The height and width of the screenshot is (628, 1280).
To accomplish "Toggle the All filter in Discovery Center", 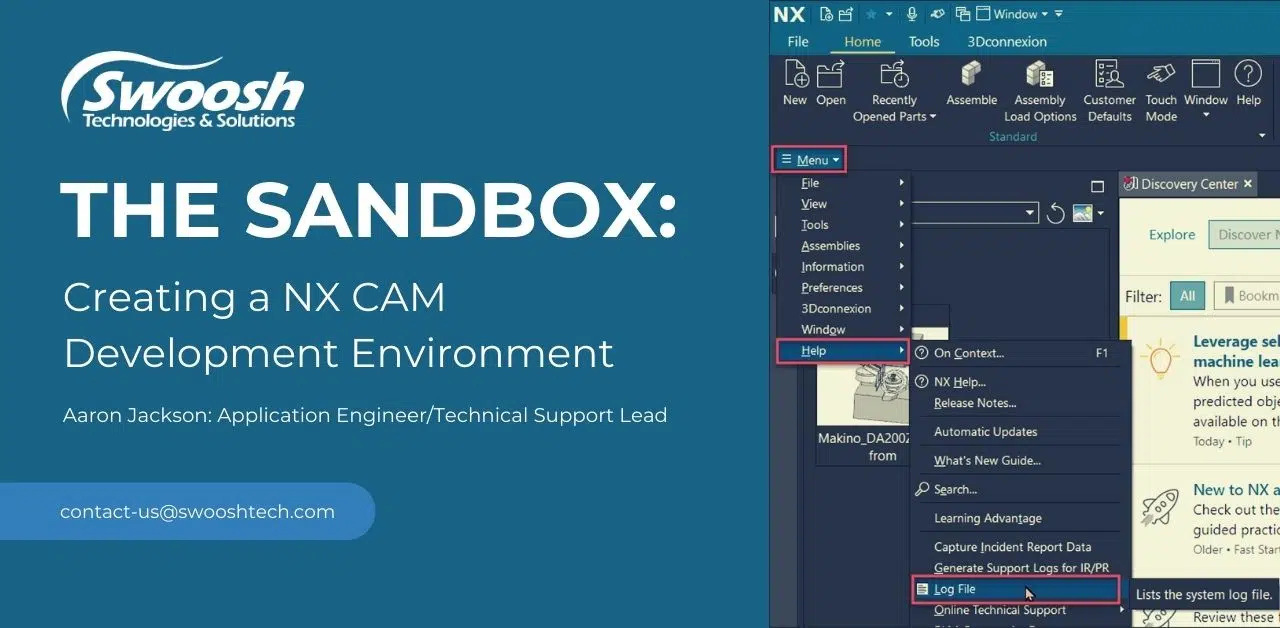I will coord(1187,296).
